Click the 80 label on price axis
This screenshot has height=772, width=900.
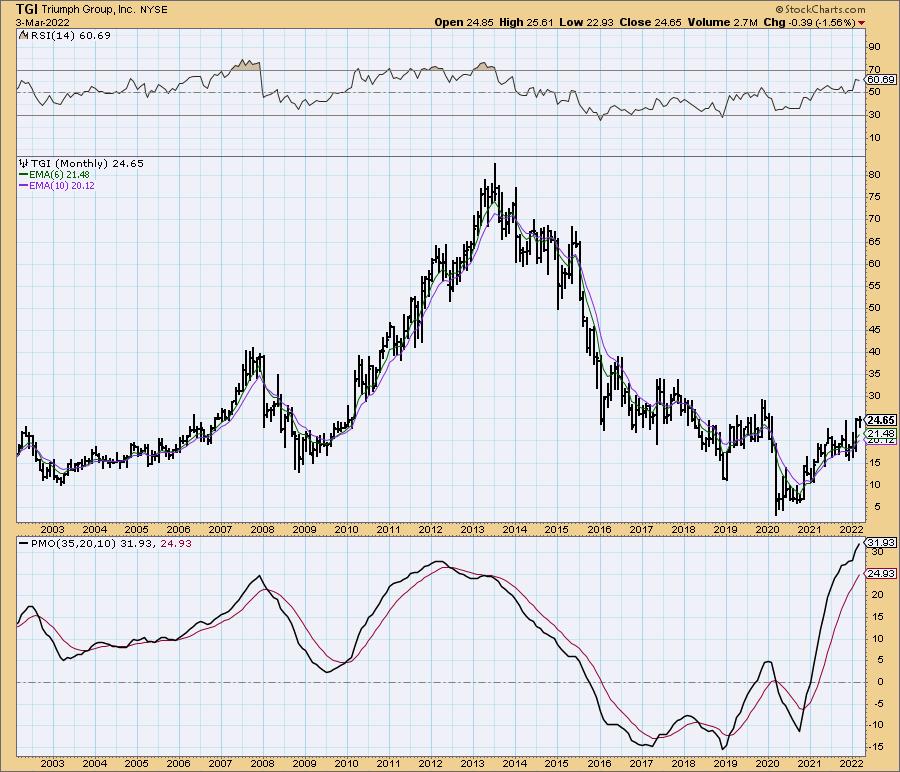(x=874, y=175)
